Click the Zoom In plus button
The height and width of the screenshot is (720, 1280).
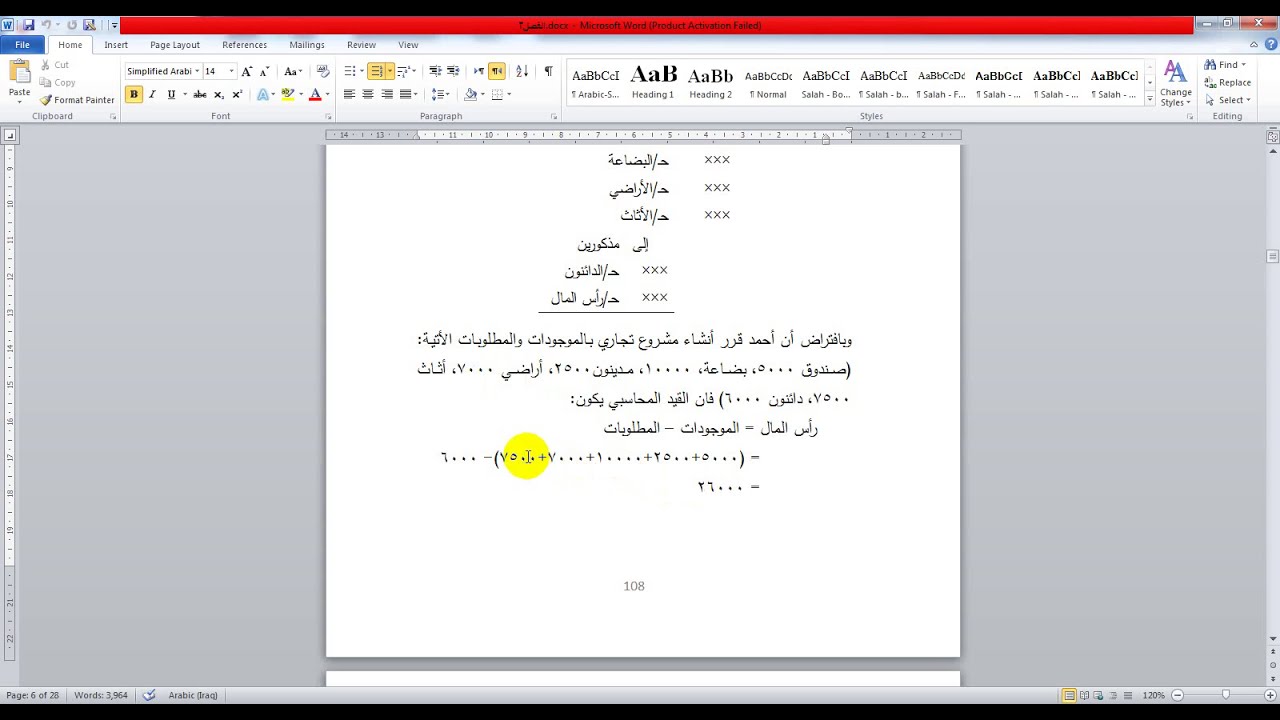pyautogui.click(x=1270, y=695)
